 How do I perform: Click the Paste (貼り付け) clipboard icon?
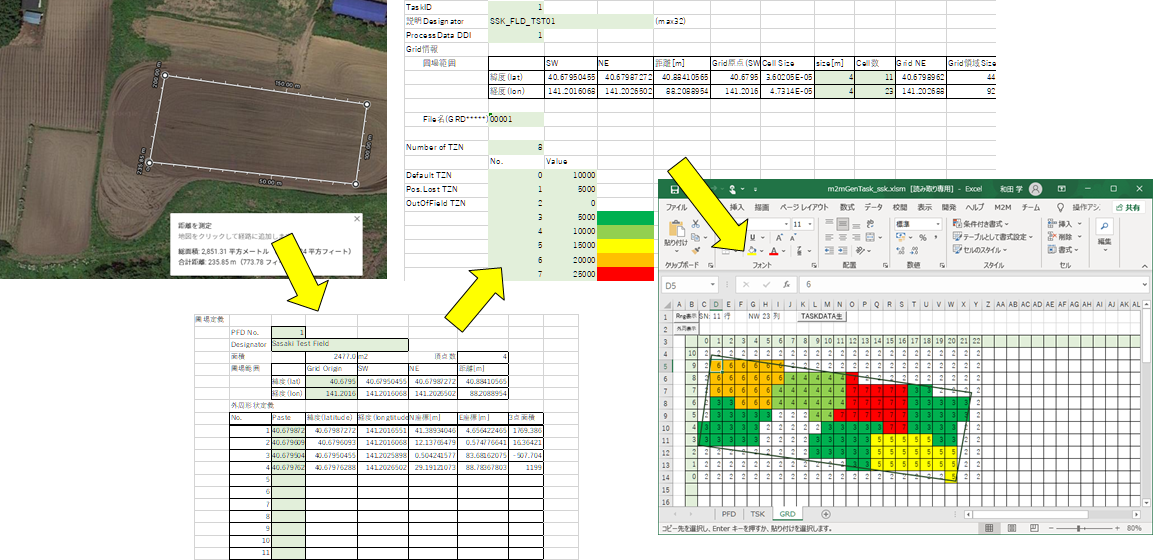coord(676,232)
